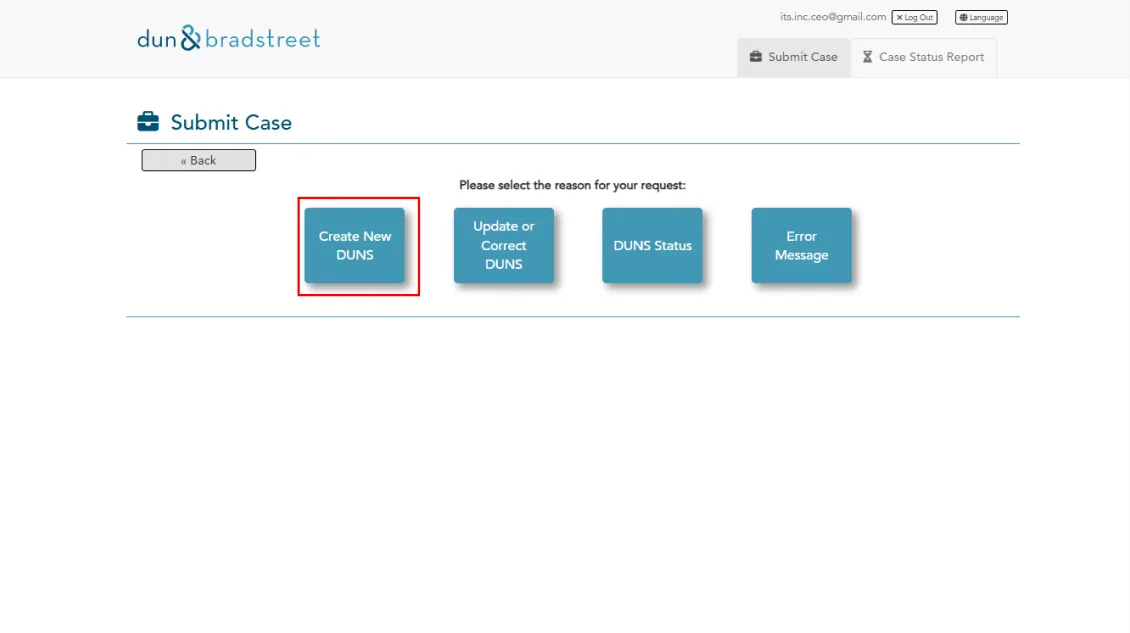Open the Submit Case tab
Screen dimensions: 1130x633
[793, 57]
